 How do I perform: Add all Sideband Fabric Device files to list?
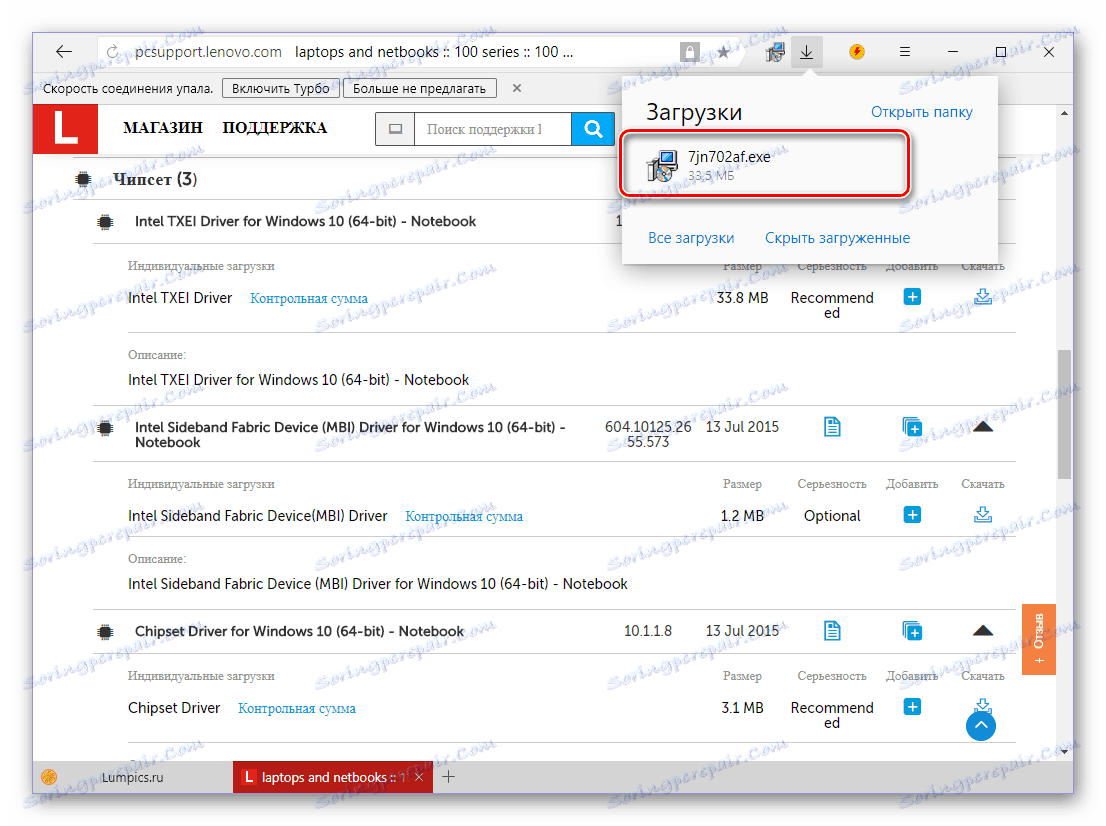coord(912,427)
